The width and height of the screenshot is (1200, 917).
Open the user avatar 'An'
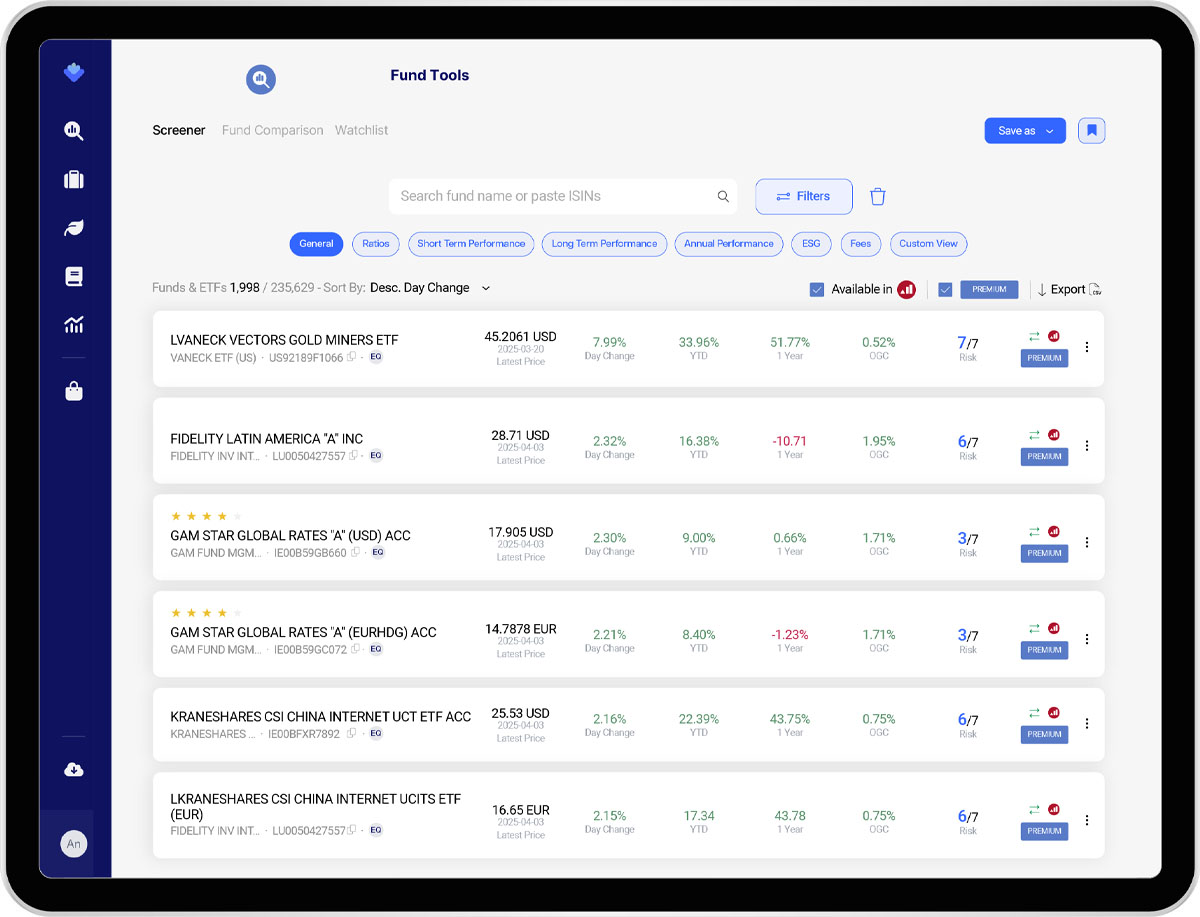73,844
